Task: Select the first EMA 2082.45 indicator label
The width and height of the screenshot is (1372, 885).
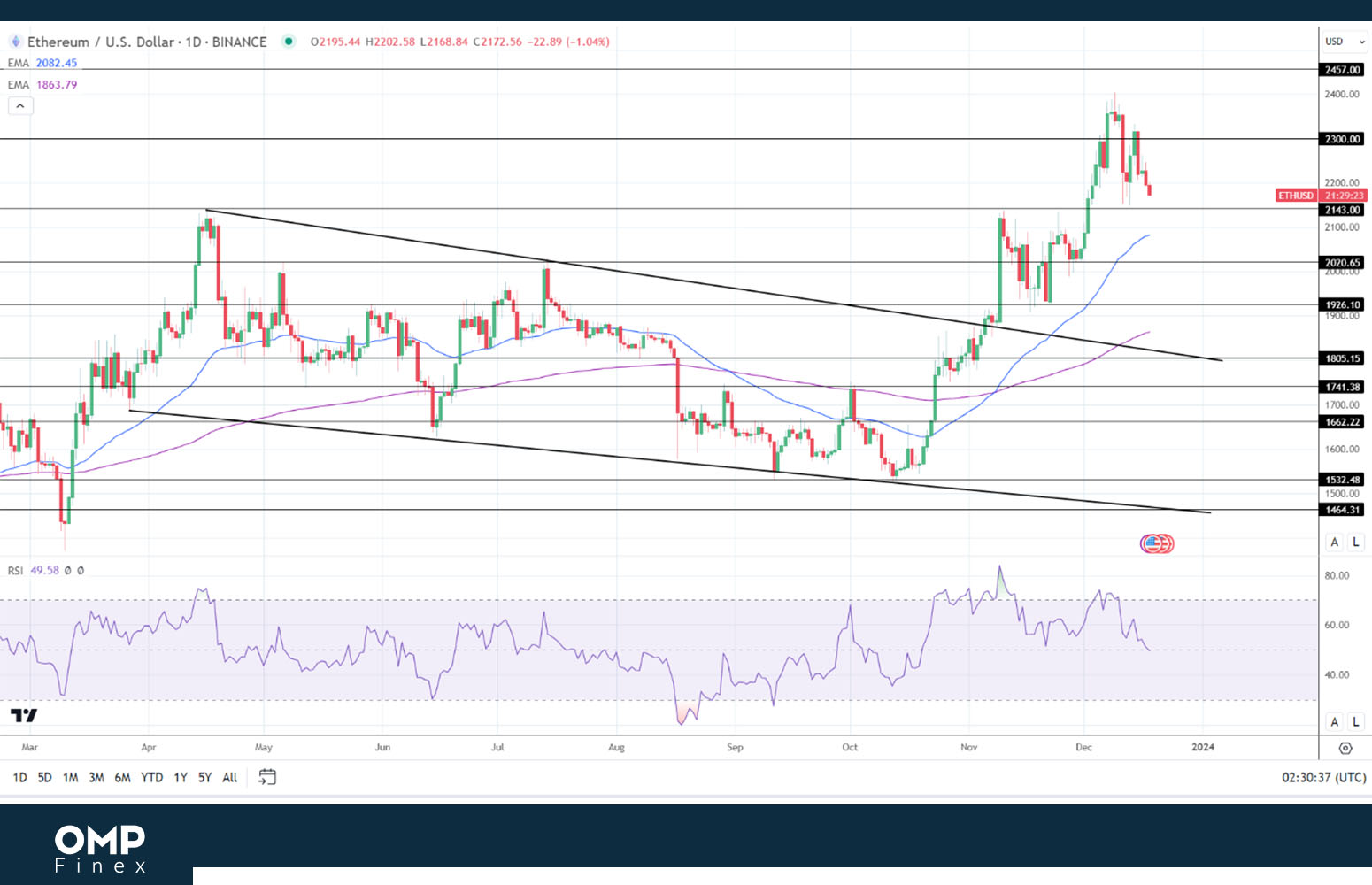Action: [42, 63]
